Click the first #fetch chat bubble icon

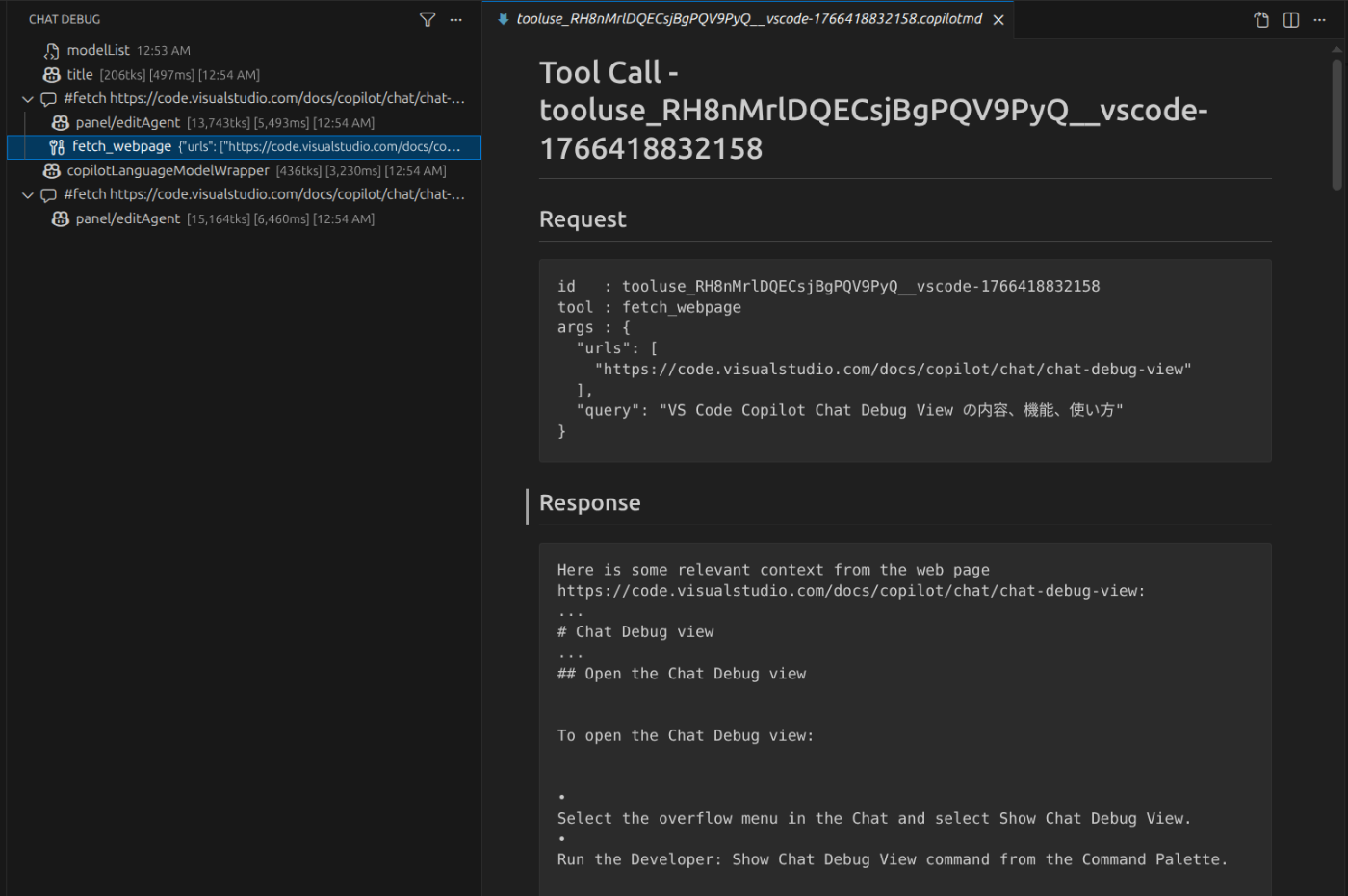point(48,99)
